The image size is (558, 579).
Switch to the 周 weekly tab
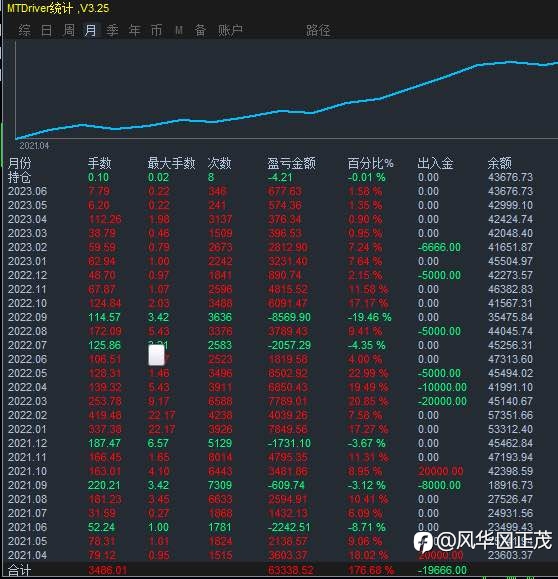[x=69, y=30]
